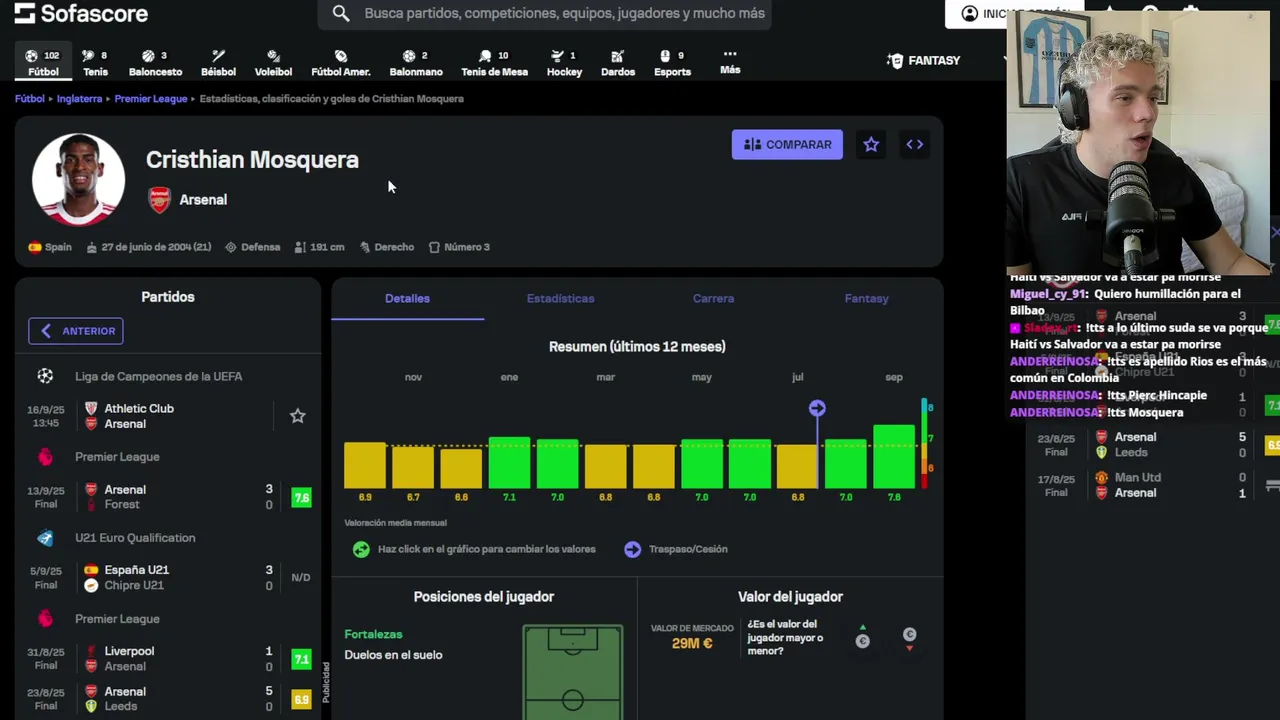This screenshot has width=1280, height=720.
Task: Click the sep bar rated 7.6
Action: click(894, 456)
